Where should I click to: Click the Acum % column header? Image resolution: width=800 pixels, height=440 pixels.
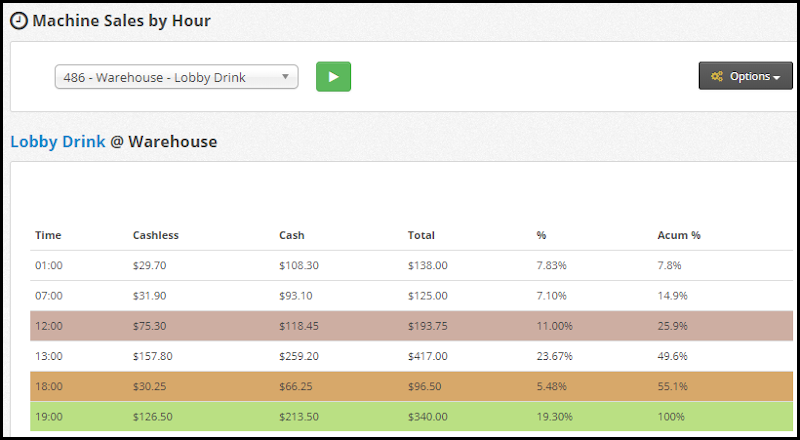click(x=679, y=235)
